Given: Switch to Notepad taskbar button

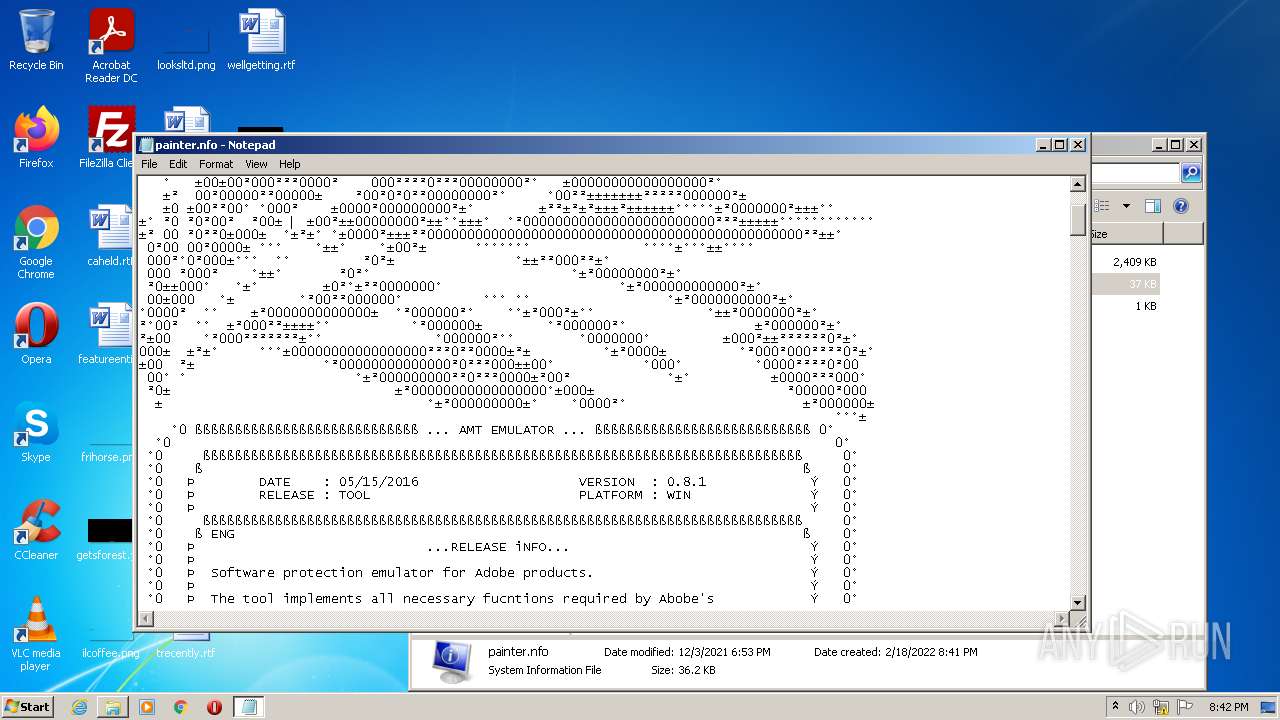Looking at the screenshot, I should point(249,707).
